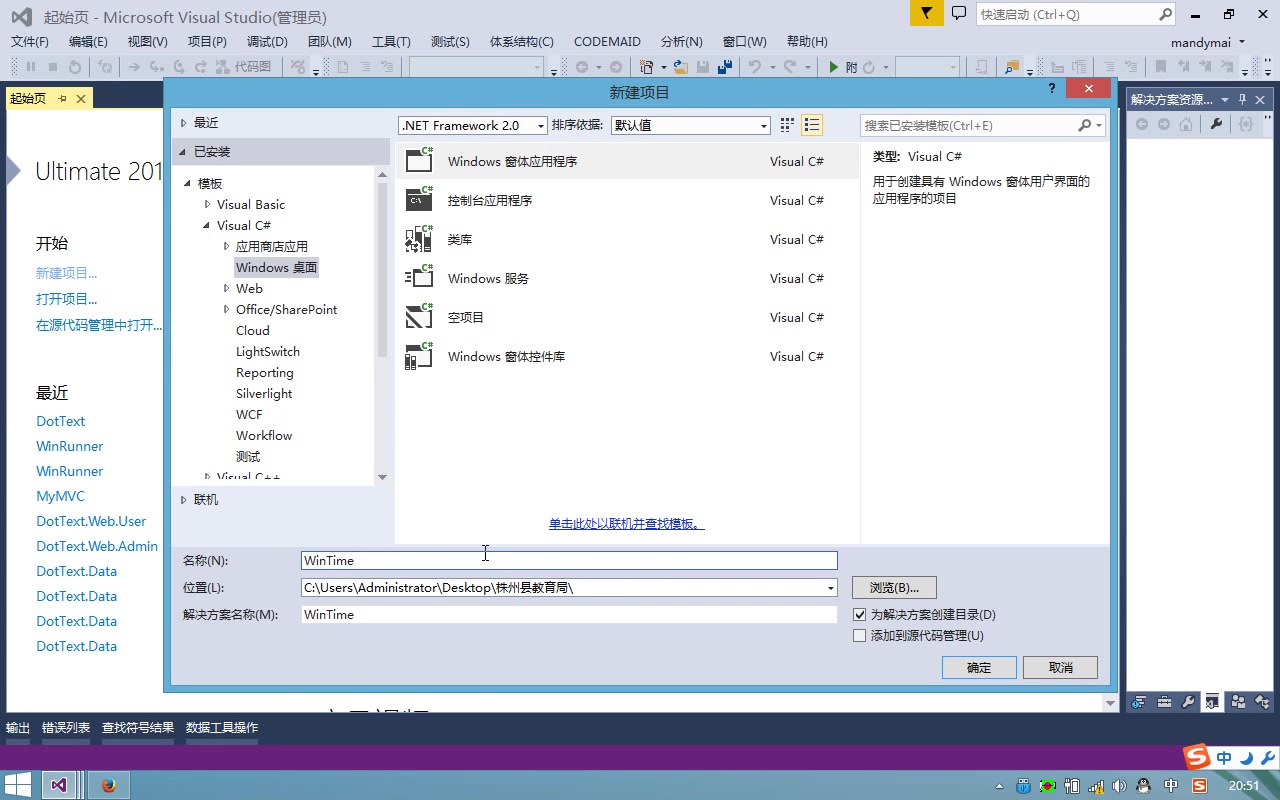Click the volume speaker tray icon

1119,786
